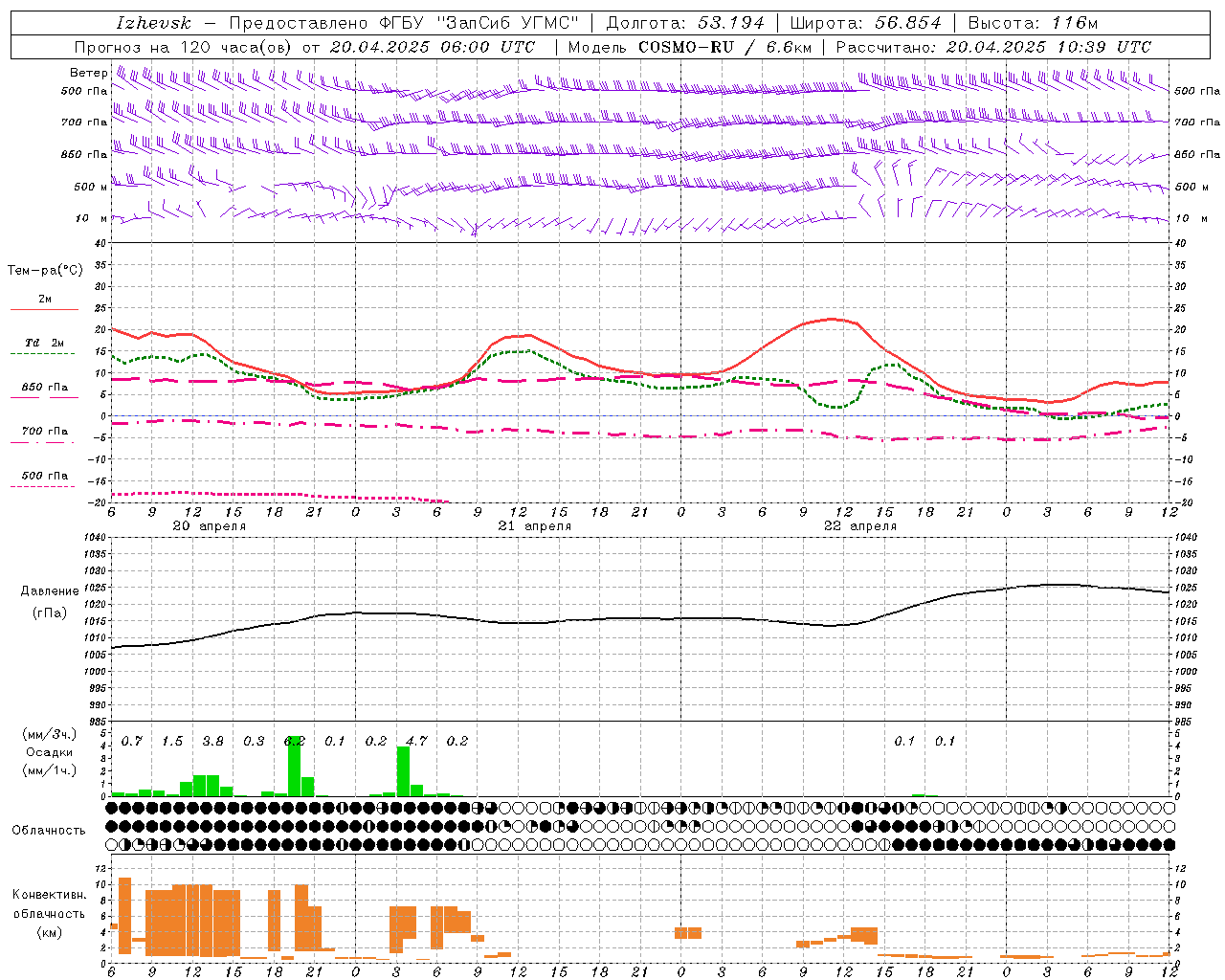Click the Рассчитано 20.04.2025 10:39 UTC timestamp

[x=993, y=47]
